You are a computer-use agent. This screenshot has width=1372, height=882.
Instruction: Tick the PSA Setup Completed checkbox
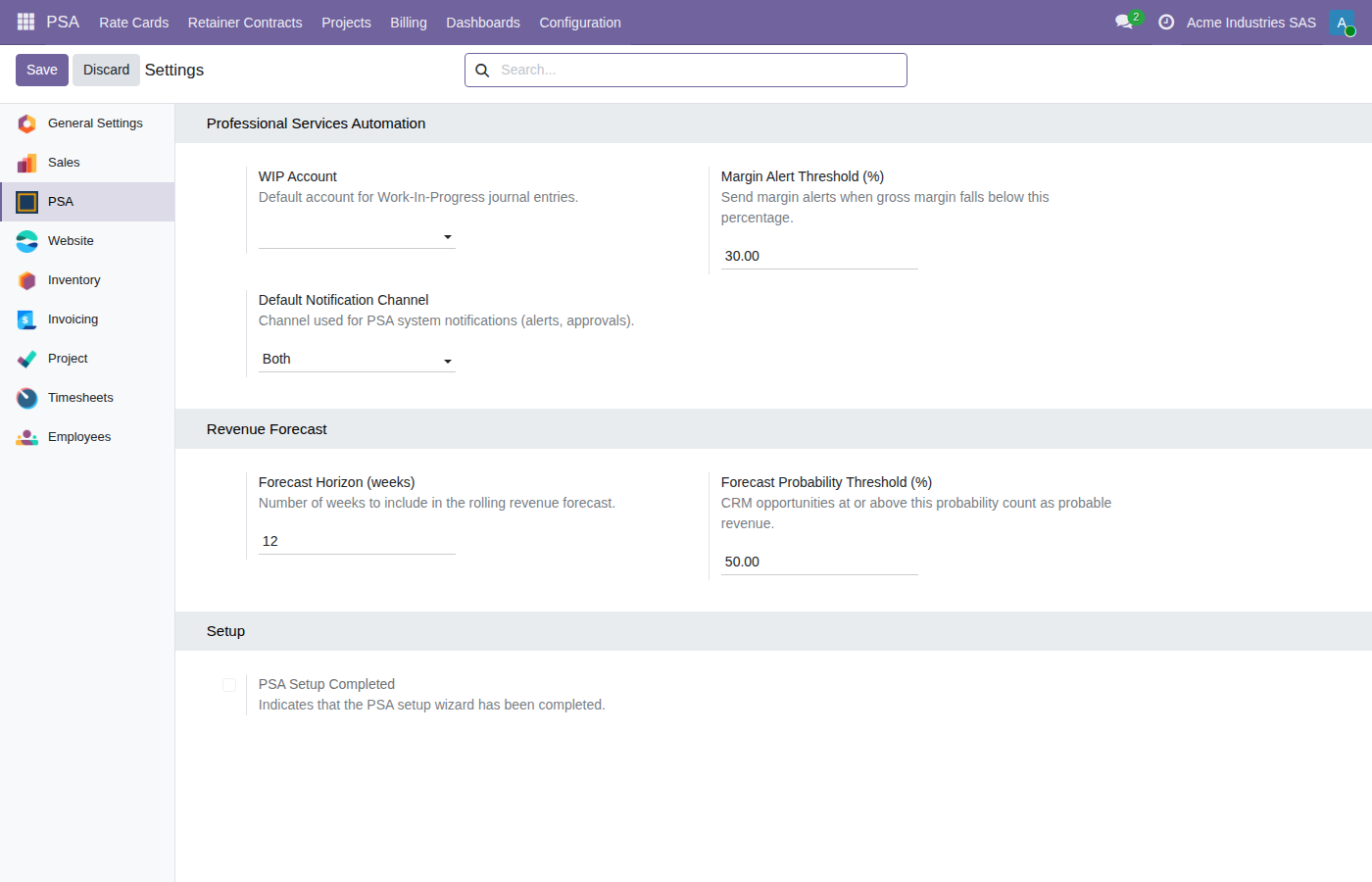(229, 685)
